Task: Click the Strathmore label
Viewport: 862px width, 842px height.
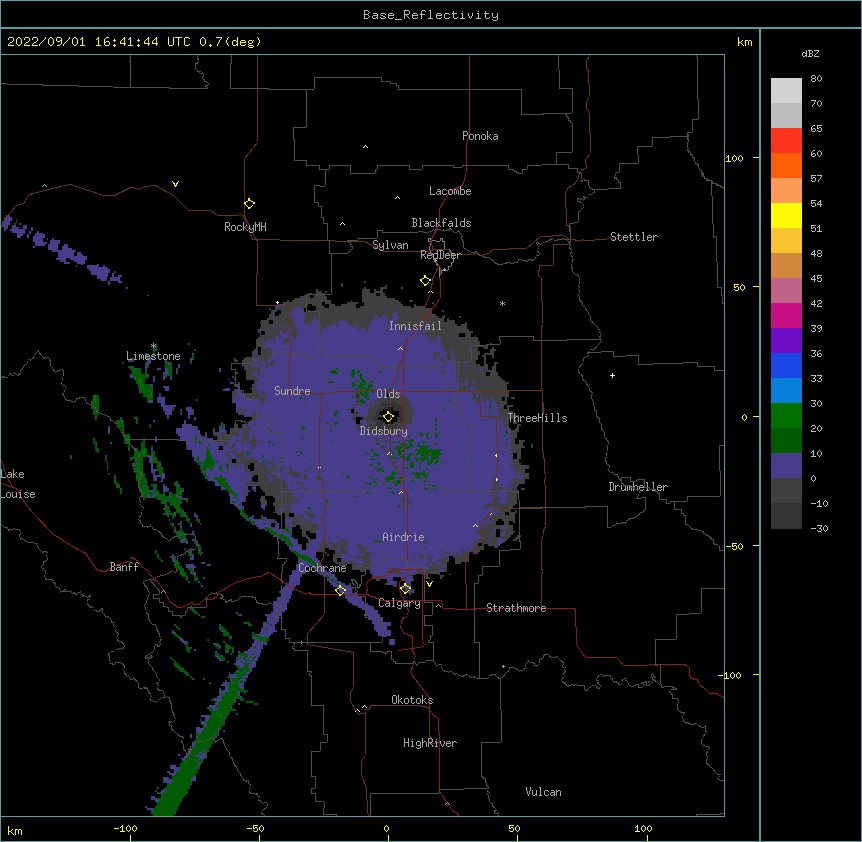Action: tap(516, 608)
